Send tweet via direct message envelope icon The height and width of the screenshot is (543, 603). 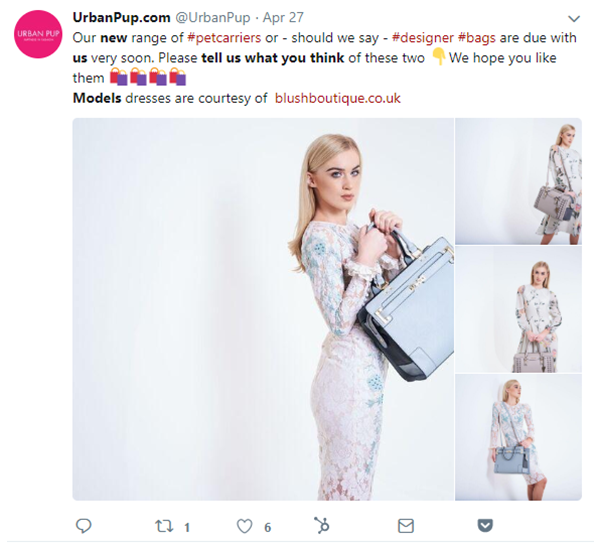[x=405, y=525]
